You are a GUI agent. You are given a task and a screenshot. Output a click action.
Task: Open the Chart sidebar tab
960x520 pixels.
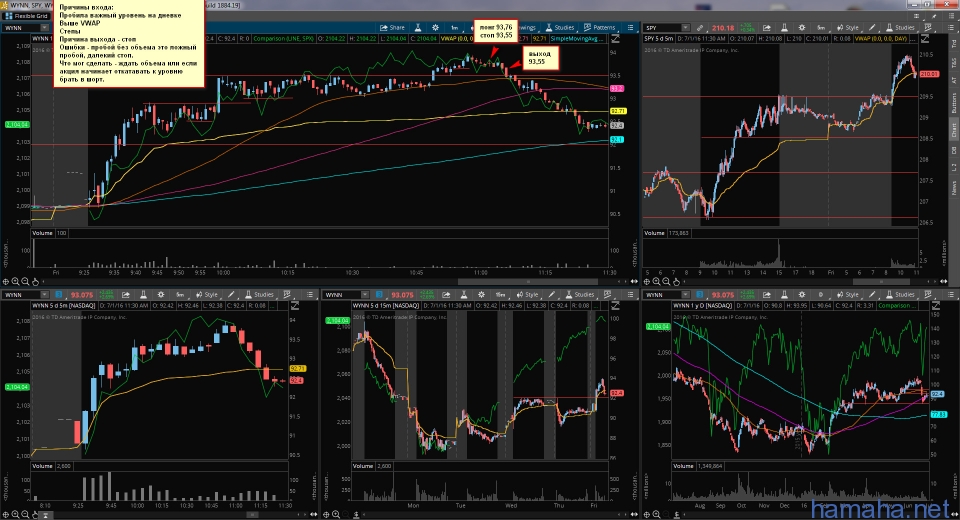coord(953,129)
